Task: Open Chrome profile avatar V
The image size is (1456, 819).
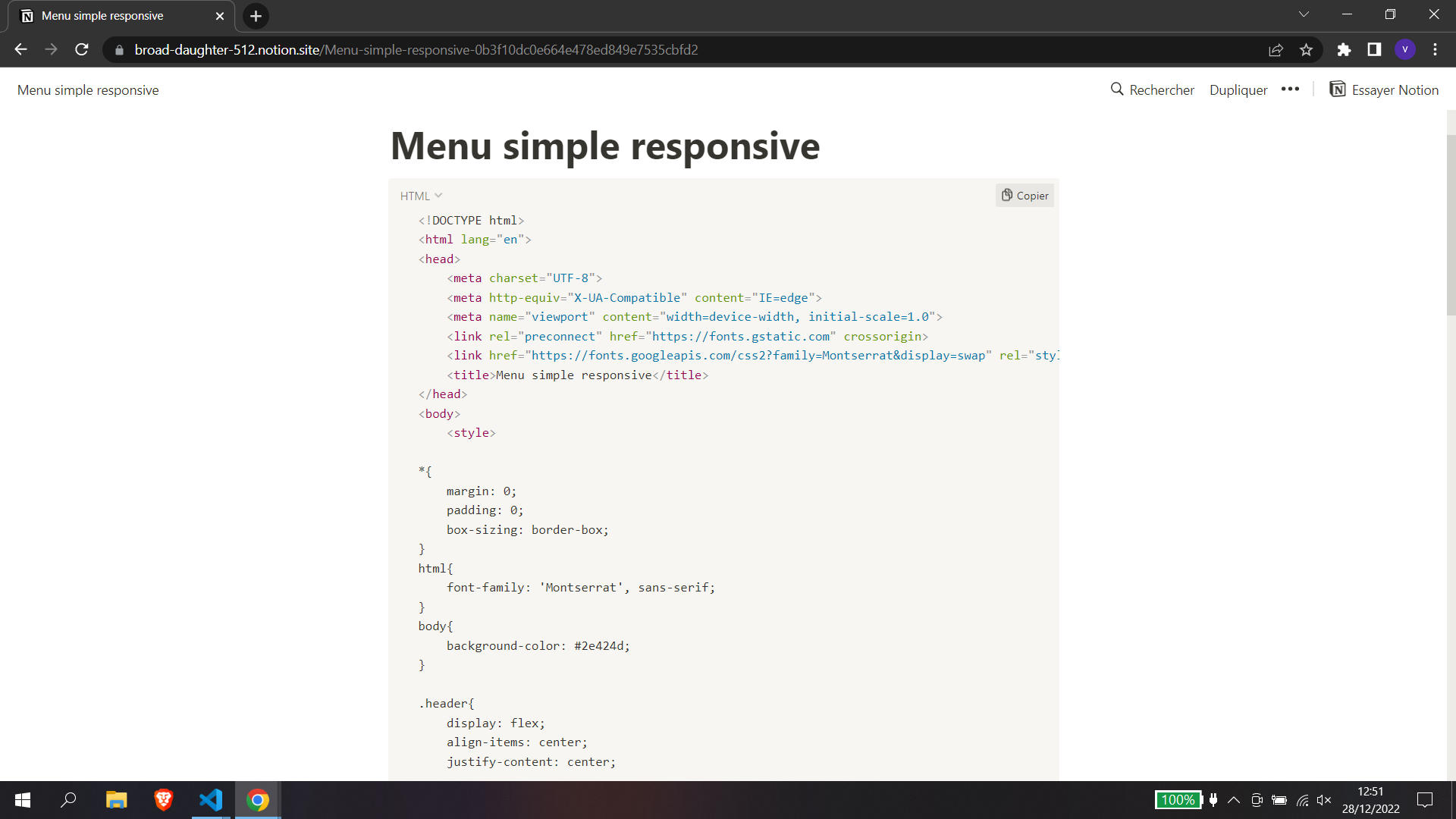Action: click(1404, 49)
